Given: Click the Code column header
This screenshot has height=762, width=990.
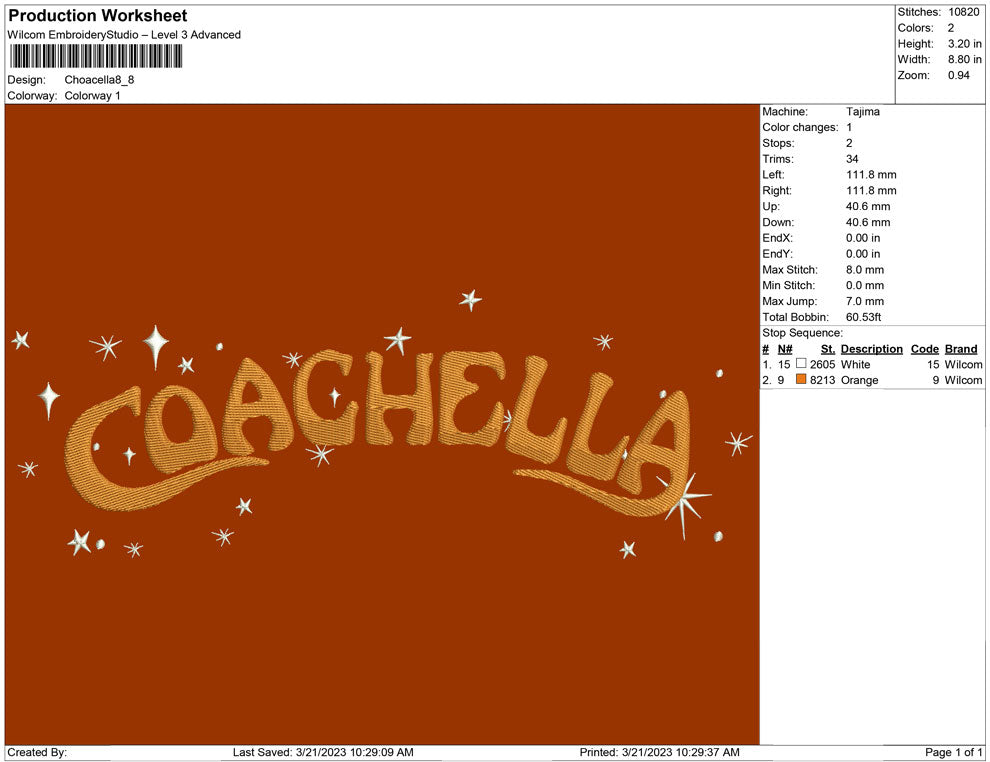Looking at the screenshot, I should [924, 349].
